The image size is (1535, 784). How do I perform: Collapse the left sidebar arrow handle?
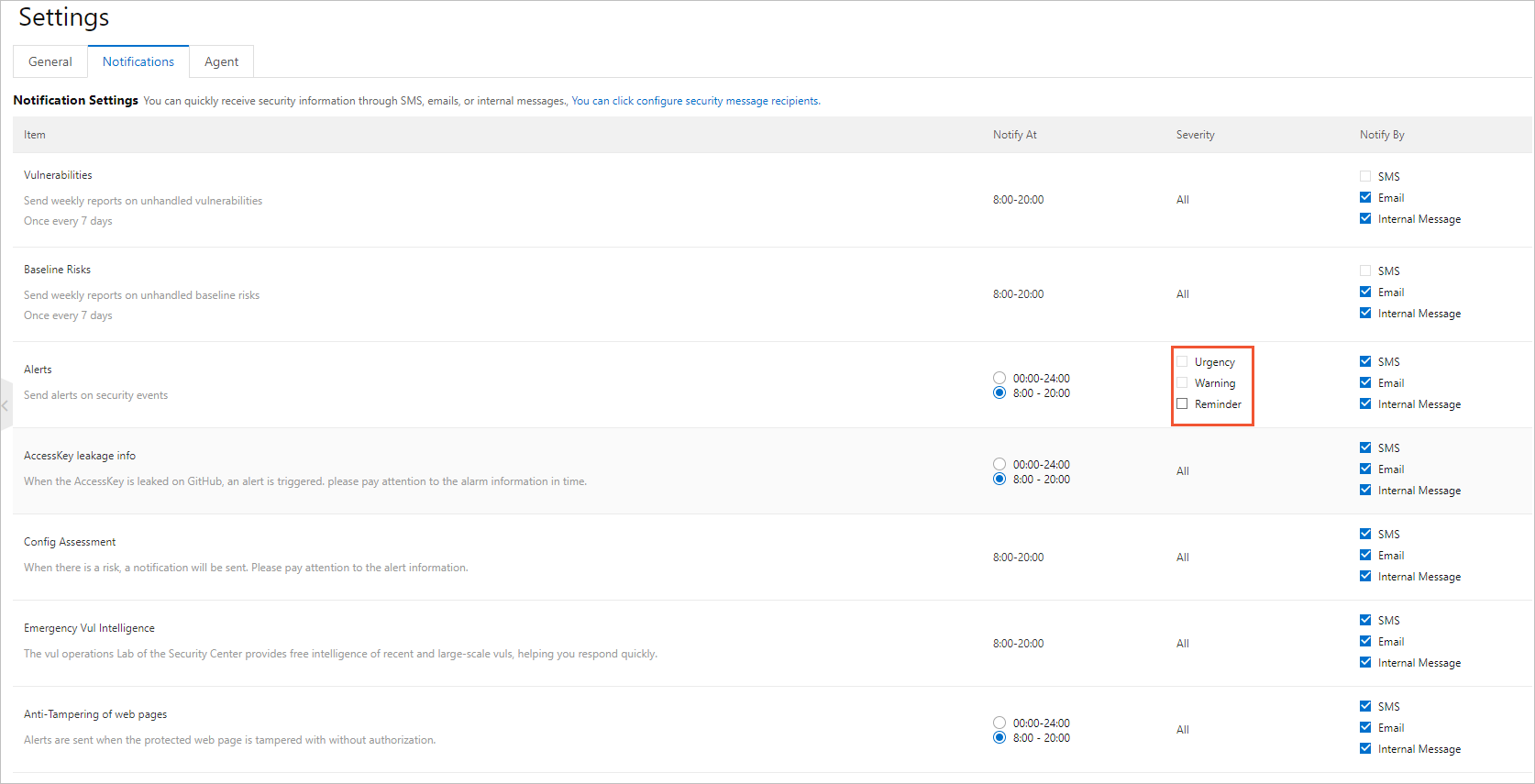pyautogui.click(x=6, y=404)
